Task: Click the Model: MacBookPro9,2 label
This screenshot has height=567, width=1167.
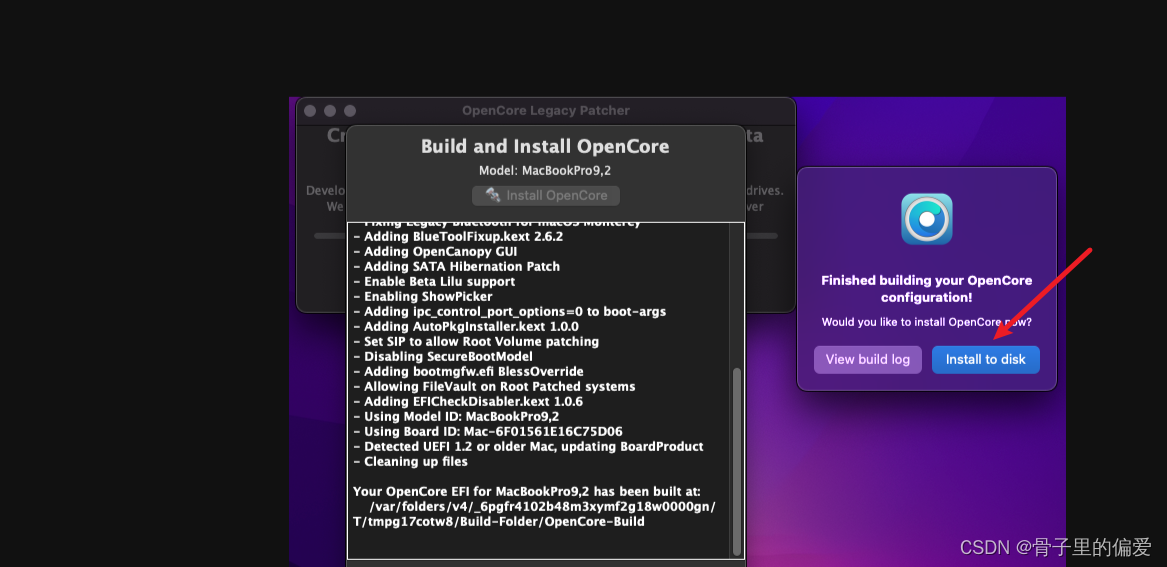Action: pos(546,170)
